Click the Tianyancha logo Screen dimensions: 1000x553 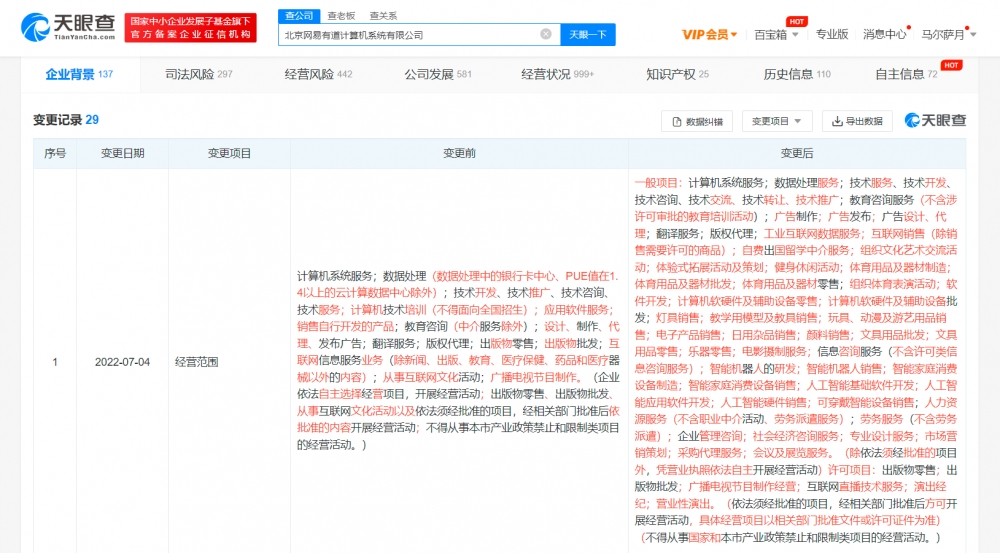pos(68,27)
